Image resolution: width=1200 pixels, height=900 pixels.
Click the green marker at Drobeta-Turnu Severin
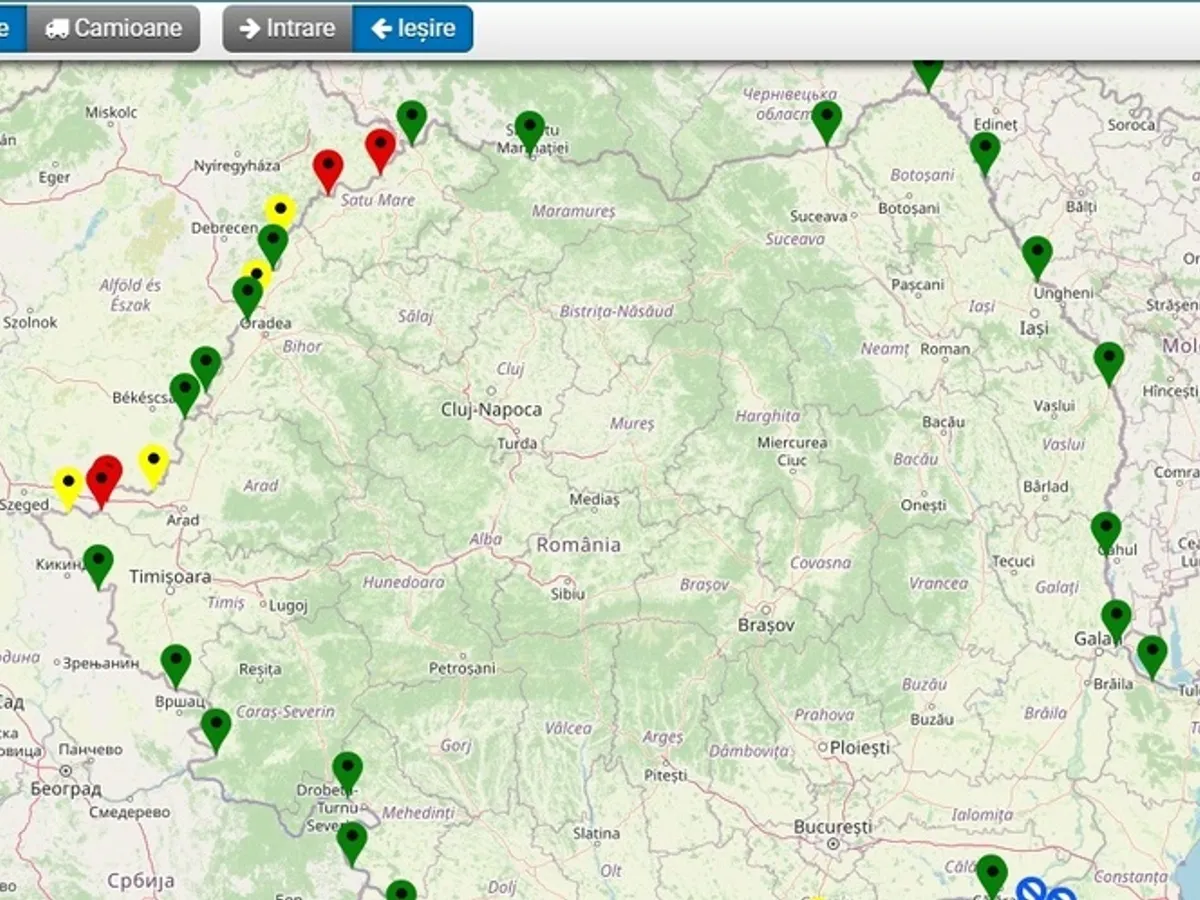coord(347,771)
